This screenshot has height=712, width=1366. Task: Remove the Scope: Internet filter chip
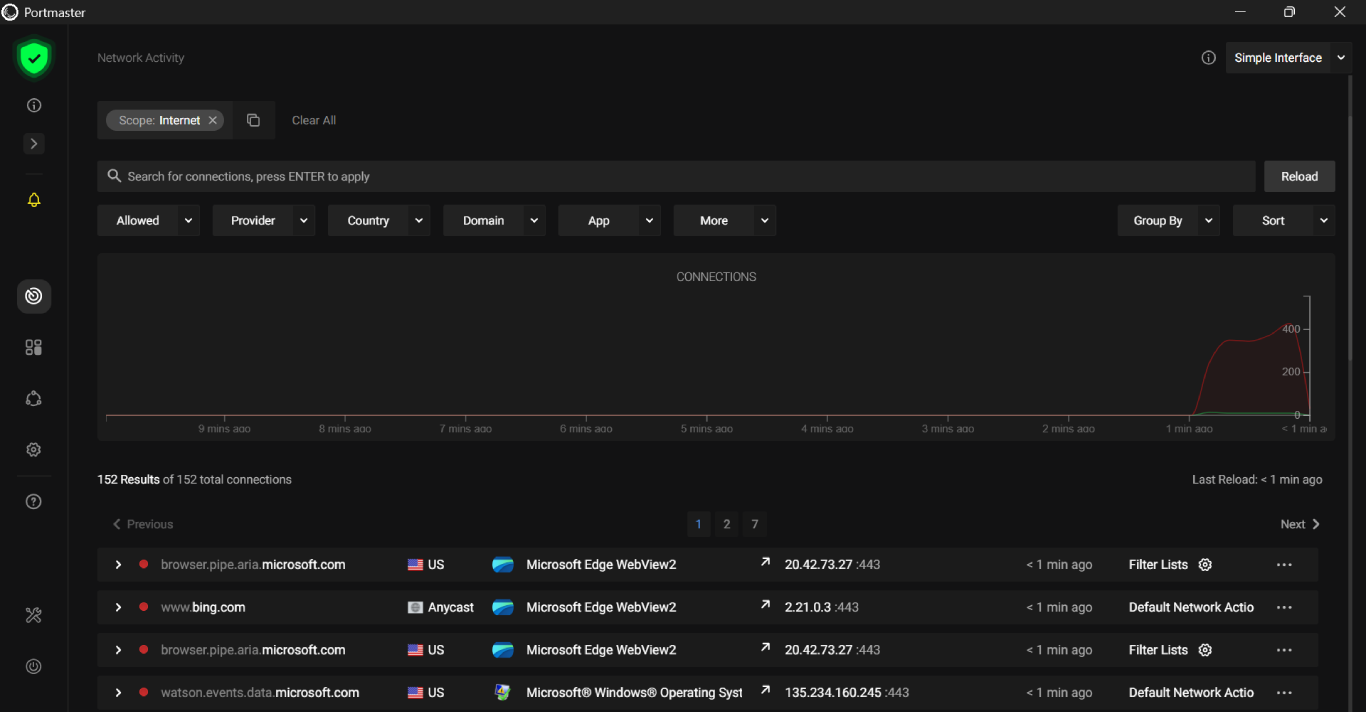click(213, 120)
